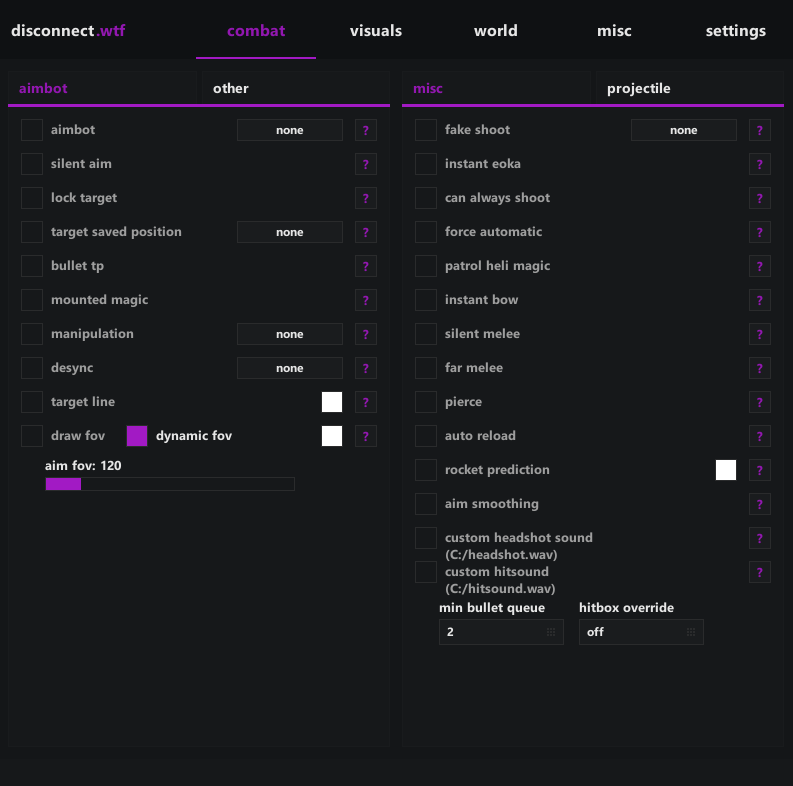This screenshot has height=786, width=793.
Task: Open the projectile sub-tab
Action: click(x=639, y=89)
